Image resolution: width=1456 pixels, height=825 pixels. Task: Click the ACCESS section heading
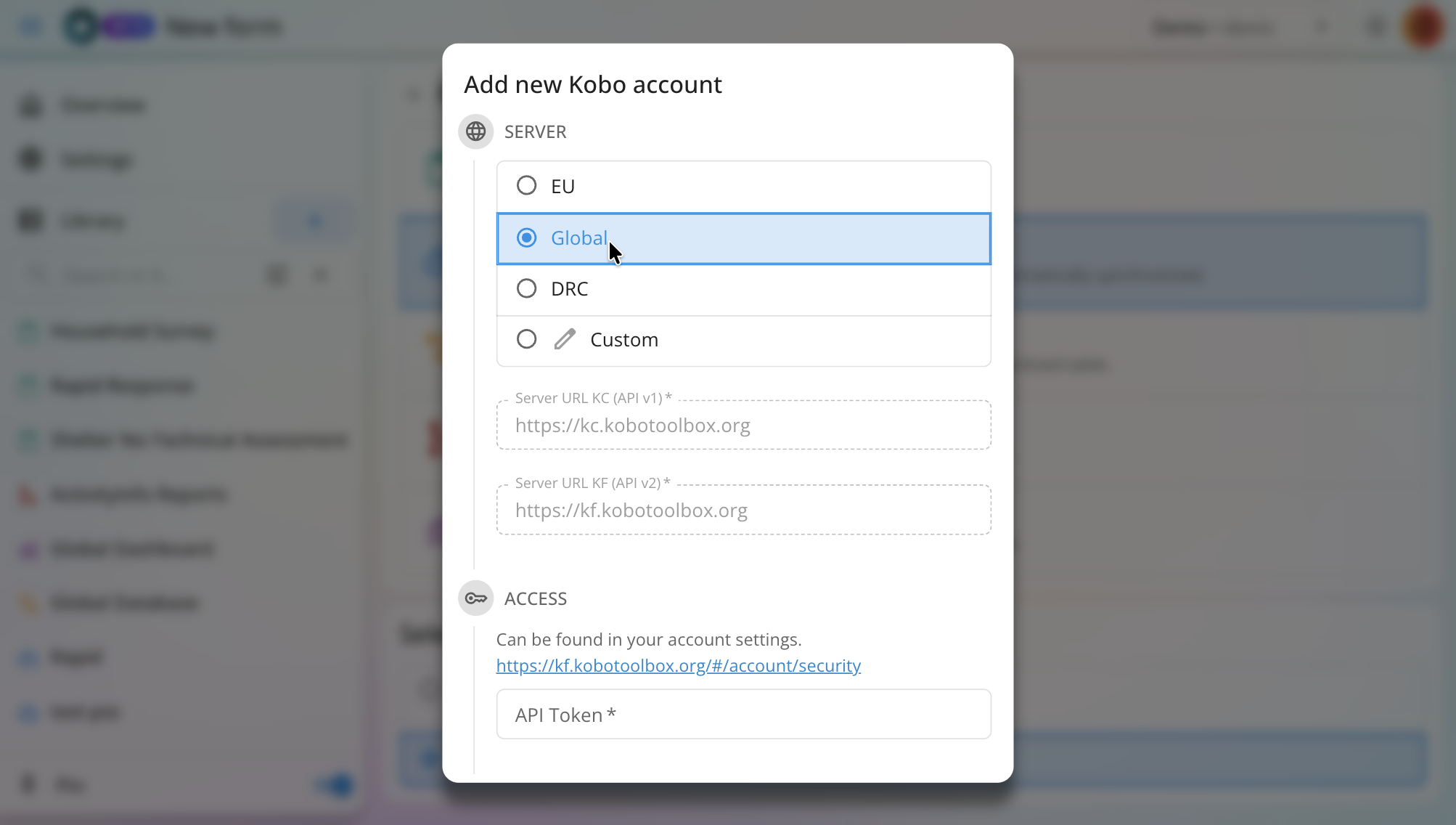pyautogui.click(x=535, y=599)
